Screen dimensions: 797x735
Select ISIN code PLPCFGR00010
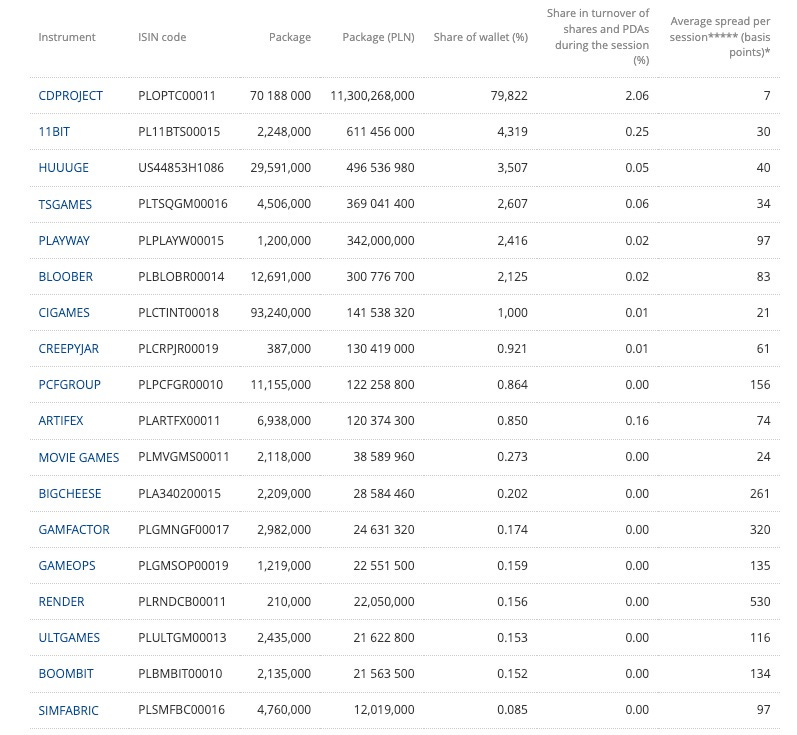180,385
